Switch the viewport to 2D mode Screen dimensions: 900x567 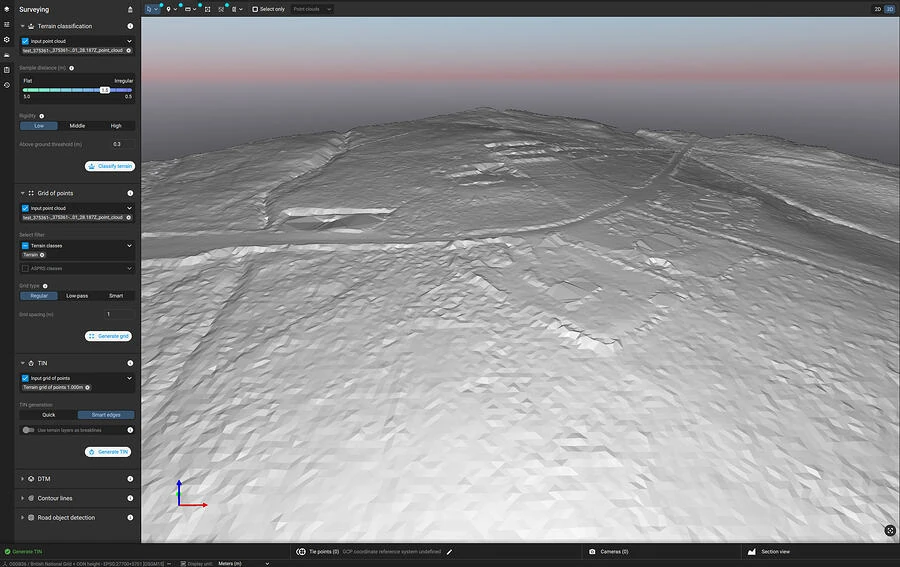tap(878, 9)
